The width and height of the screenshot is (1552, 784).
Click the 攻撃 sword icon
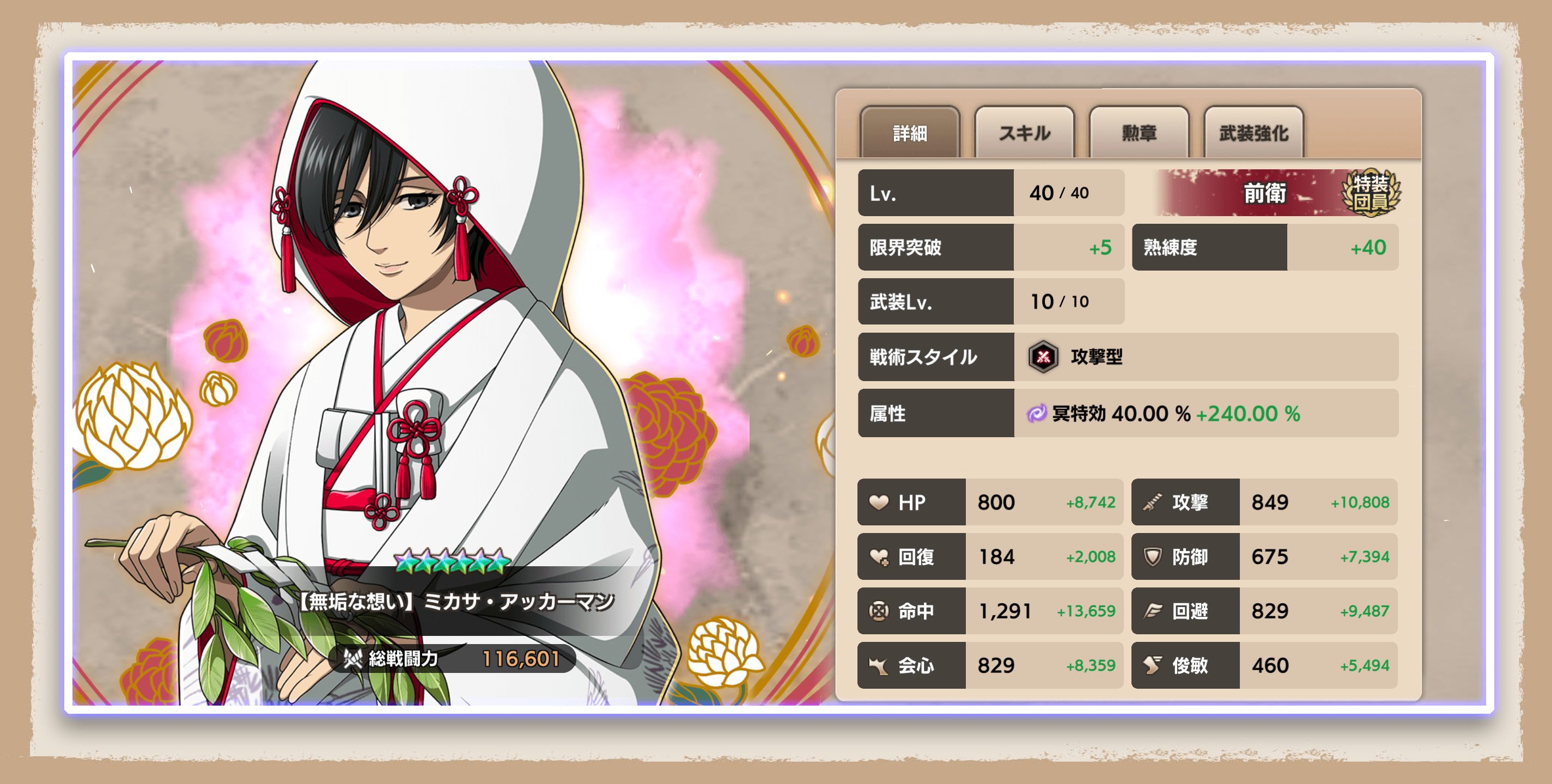pos(1152,501)
